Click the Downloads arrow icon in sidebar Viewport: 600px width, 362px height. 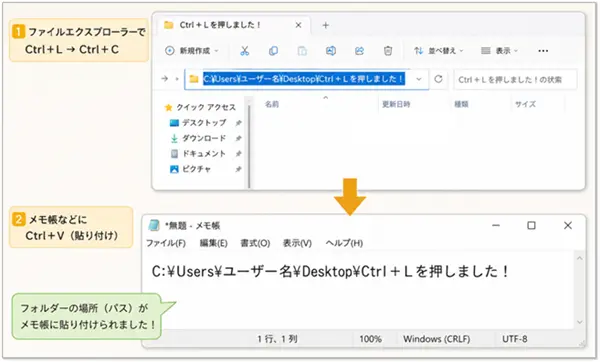coord(174,138)
